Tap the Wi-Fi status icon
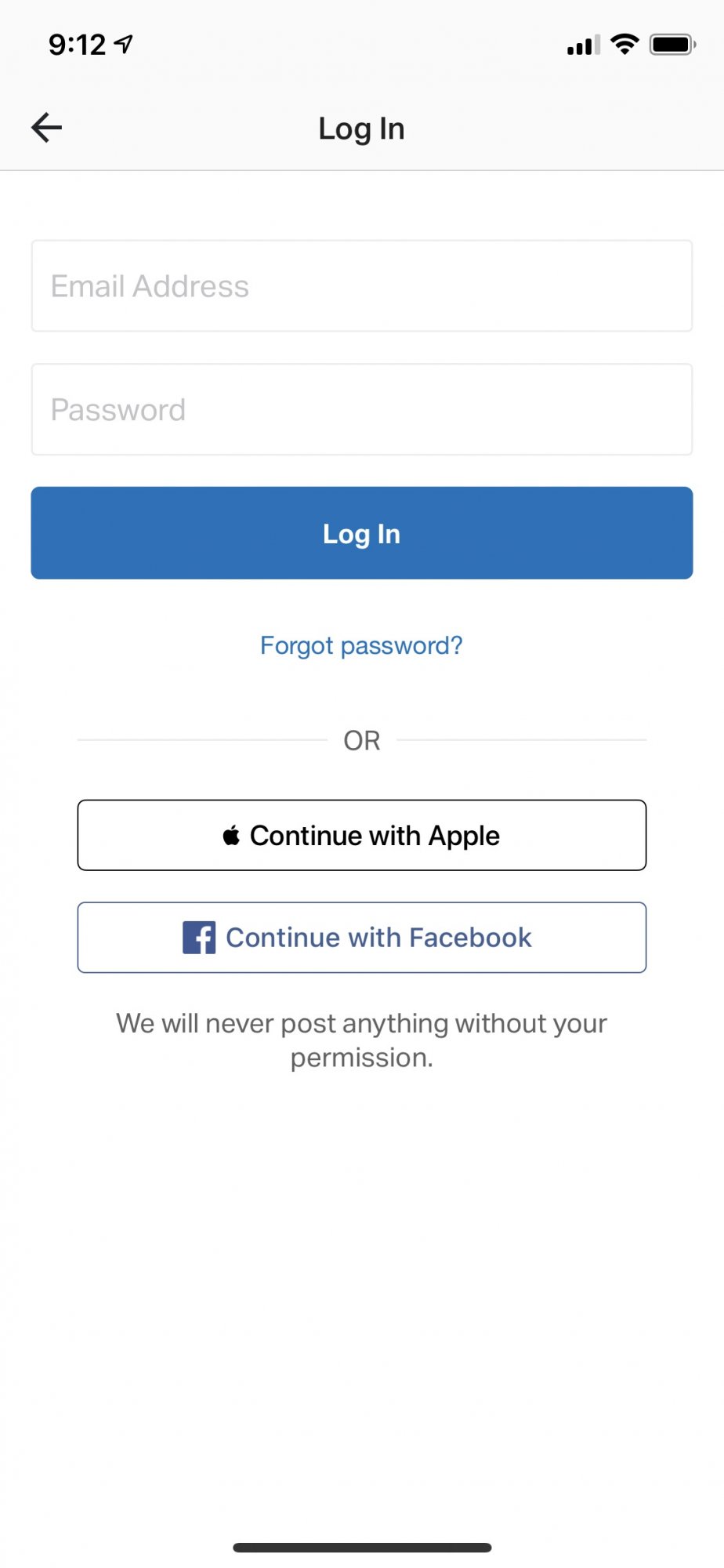Screen dimensions: 724x1568 point(624,44)
